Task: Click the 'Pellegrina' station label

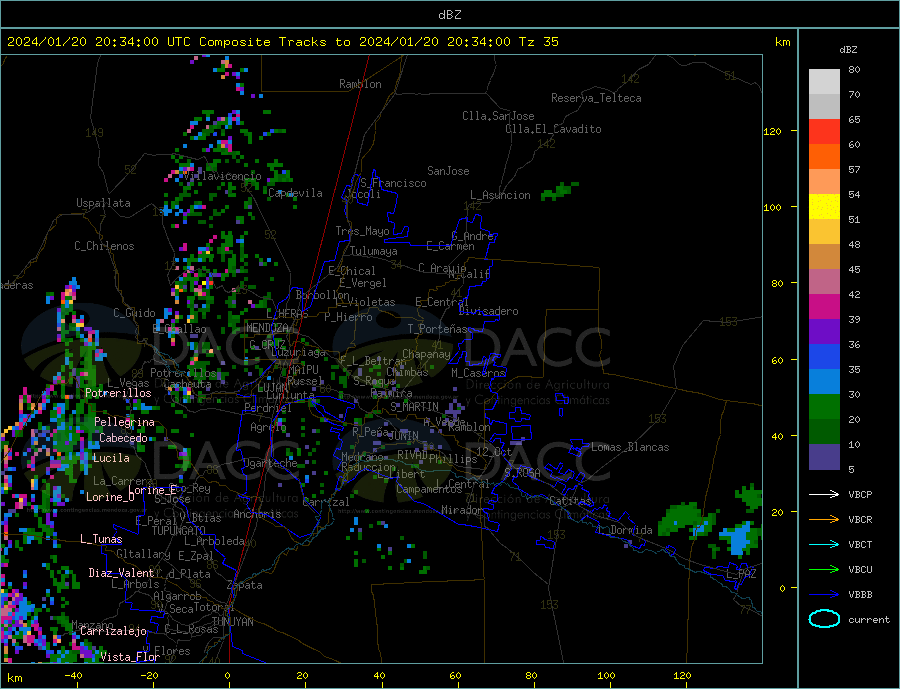Action: (125, 423)
